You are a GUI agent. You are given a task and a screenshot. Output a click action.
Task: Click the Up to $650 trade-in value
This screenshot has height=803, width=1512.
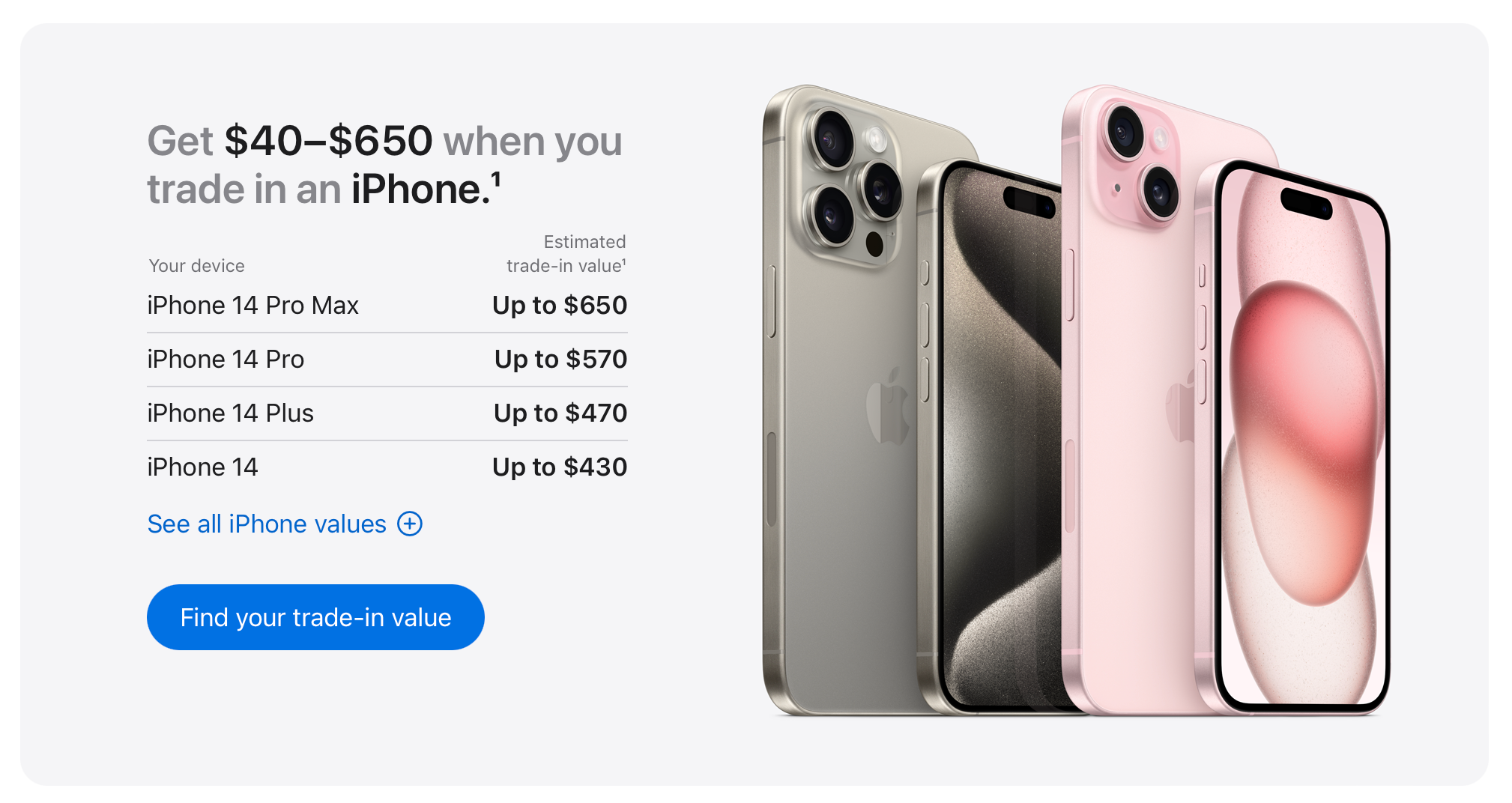tap(560, 306)
